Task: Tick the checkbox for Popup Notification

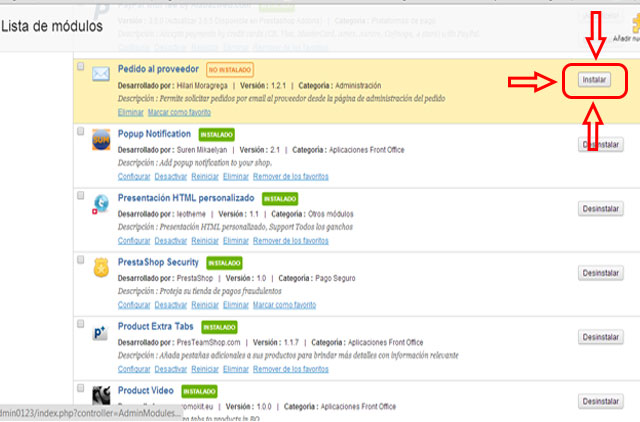Action: (x=81, y=131)
